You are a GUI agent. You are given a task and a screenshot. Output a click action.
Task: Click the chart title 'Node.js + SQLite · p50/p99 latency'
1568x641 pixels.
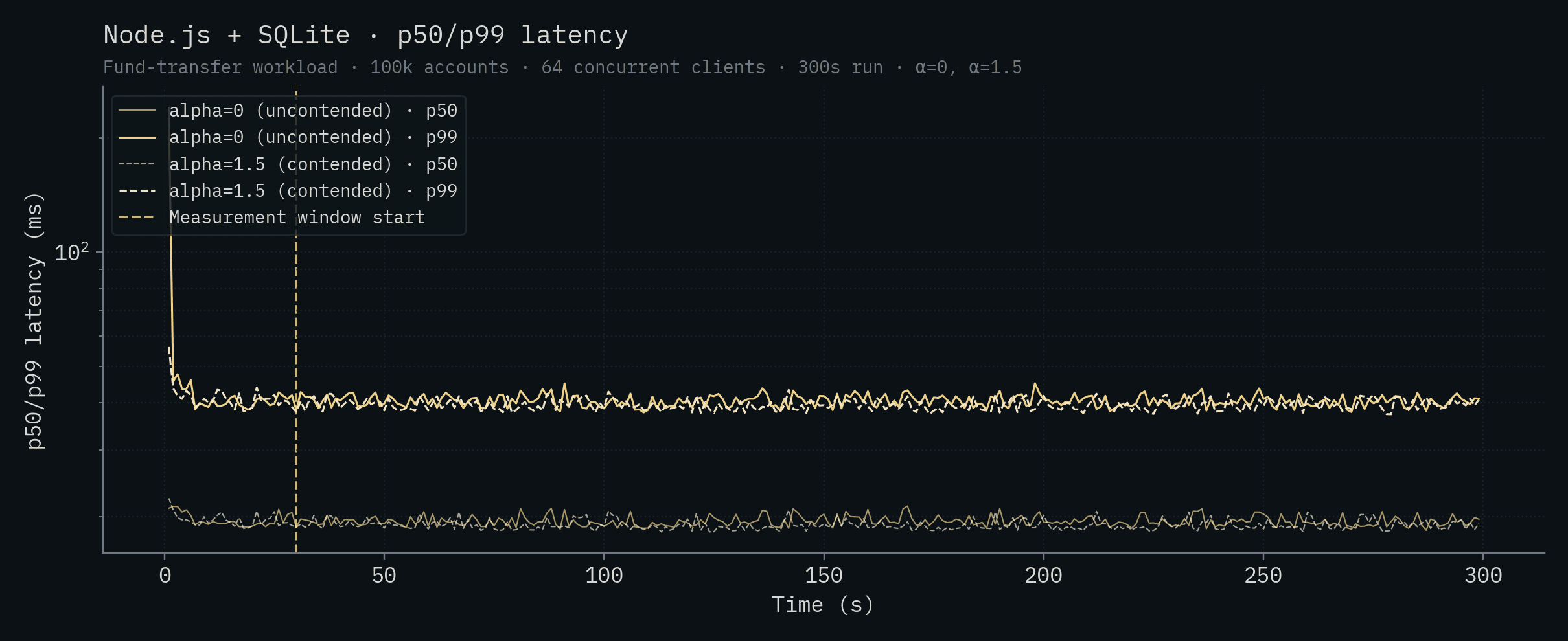click(x=365, y=35)
